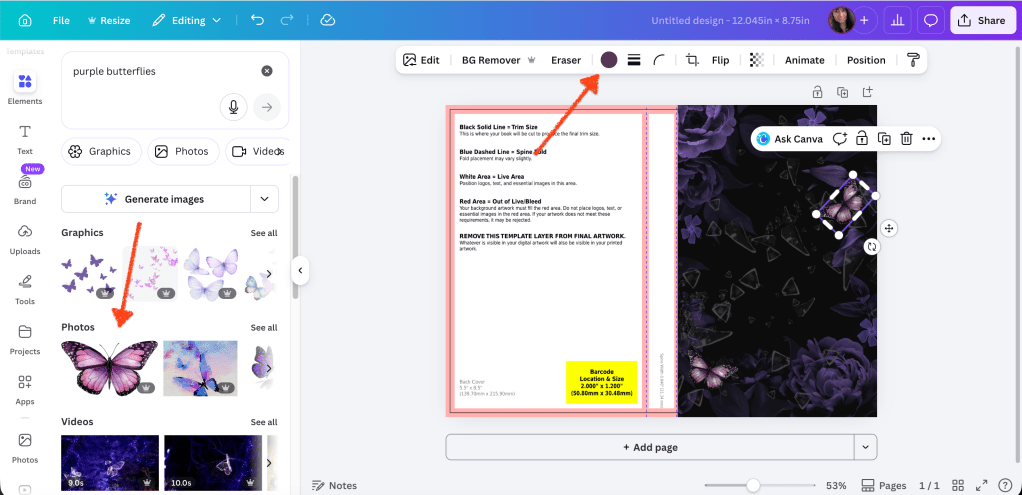The width and height of the screenshot is (1022, 495).
Task: Open the File menu
Action: (61, 20)
